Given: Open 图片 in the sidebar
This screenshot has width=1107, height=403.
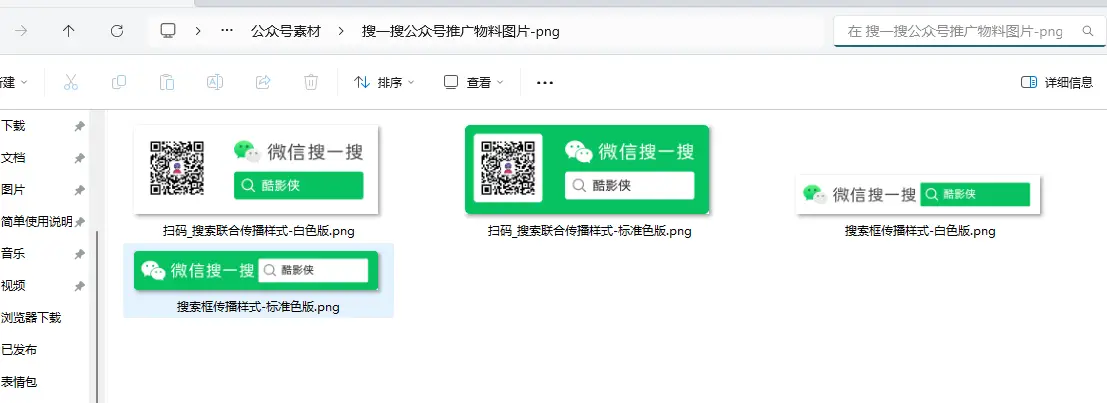Looking at the screenshot, I should coord(13,190).
